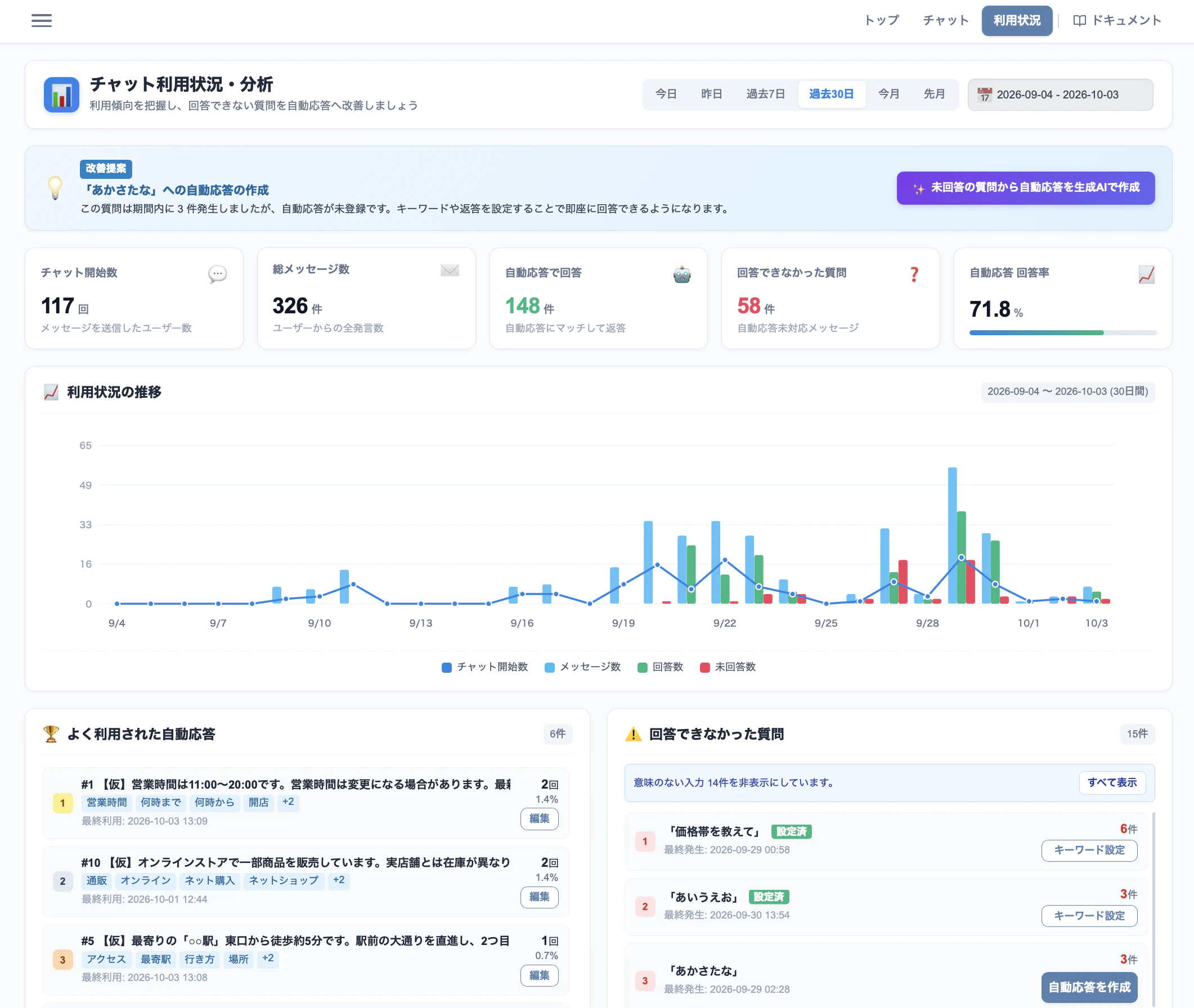Select the 今日 period filter
Viewport: 1194px width, 1008px height.
[666, 94]
